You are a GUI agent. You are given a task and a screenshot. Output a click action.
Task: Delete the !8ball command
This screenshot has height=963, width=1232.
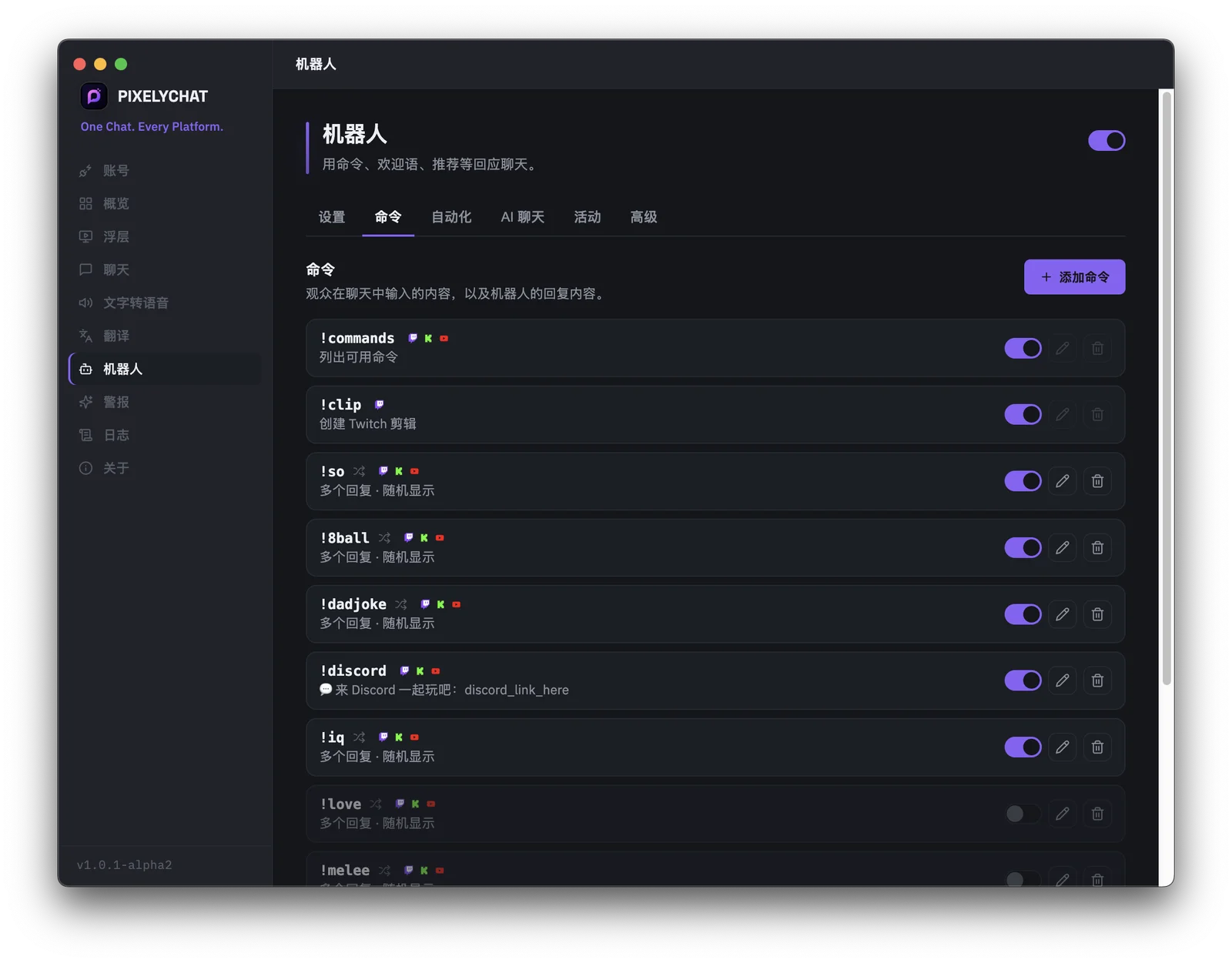pos(1097,547)
